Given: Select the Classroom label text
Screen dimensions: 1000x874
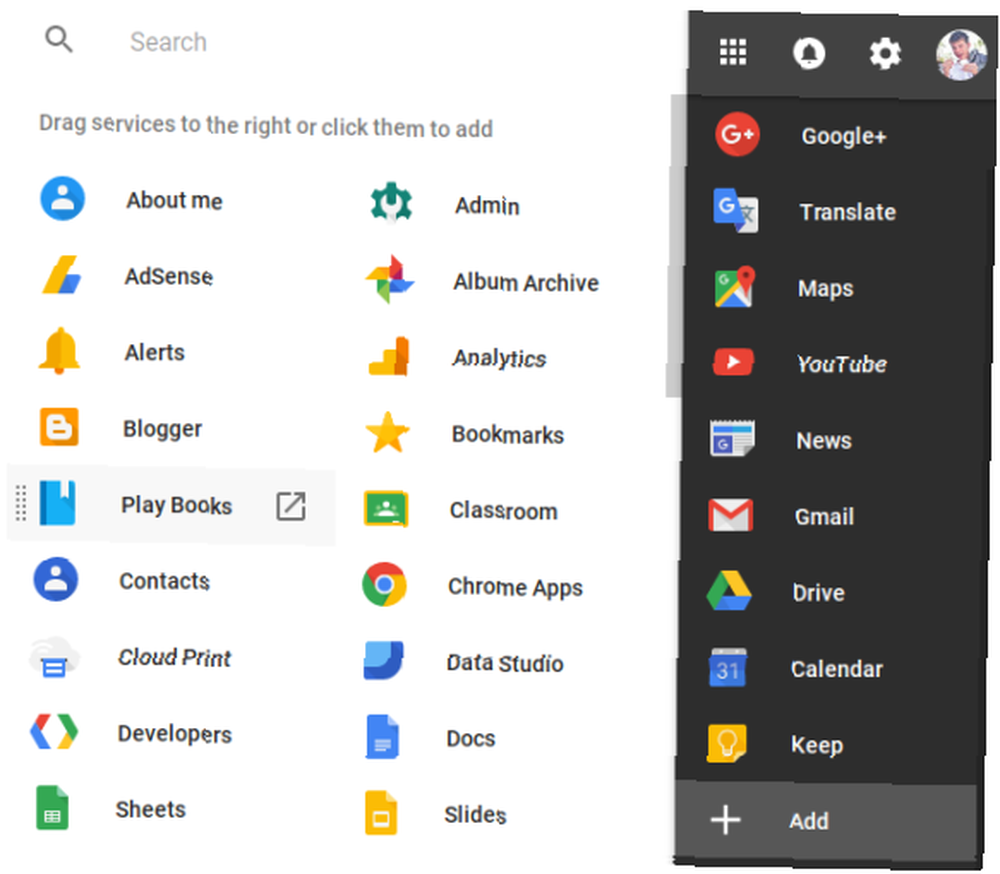Looking at the screenshot, I should coord(504,510).
